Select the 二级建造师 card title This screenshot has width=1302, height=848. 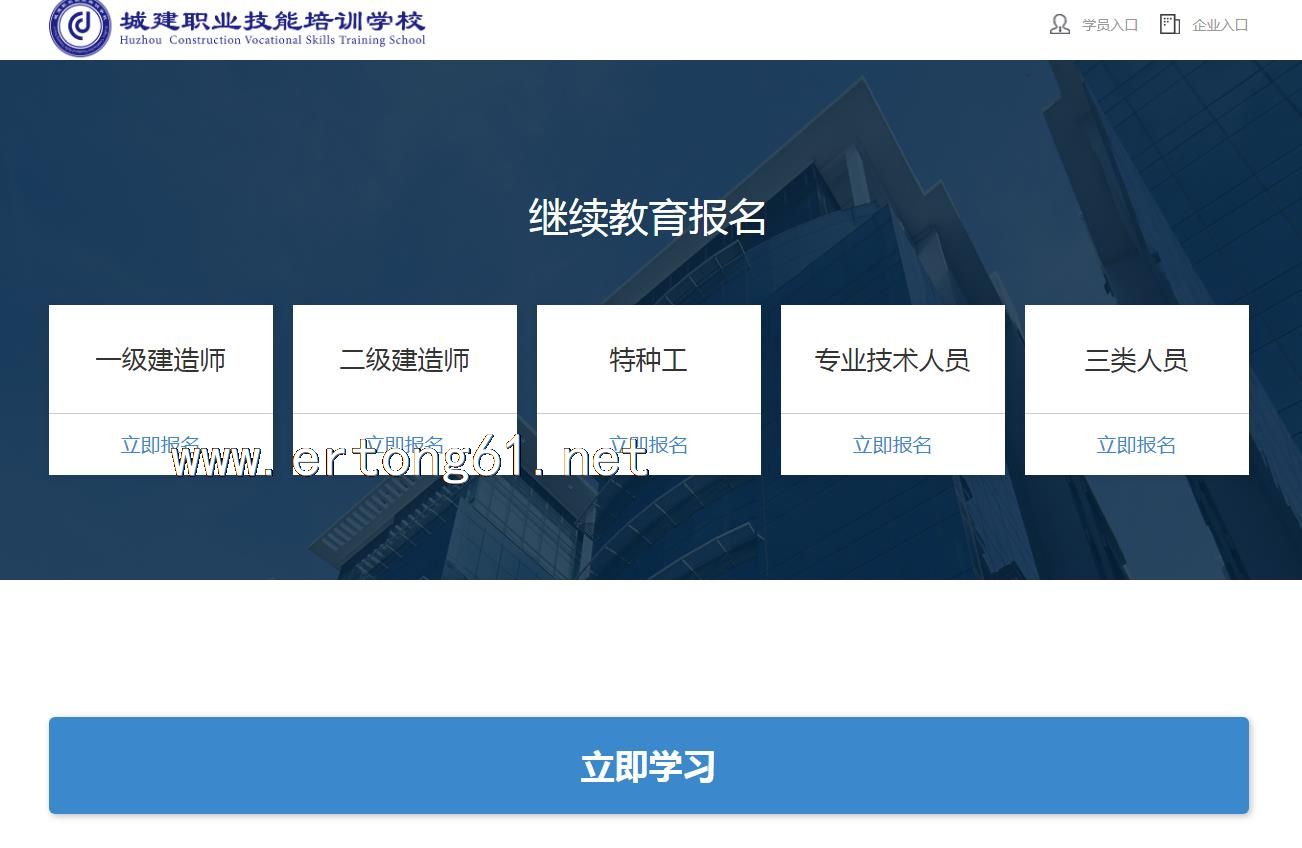click(x=405, y=360)
